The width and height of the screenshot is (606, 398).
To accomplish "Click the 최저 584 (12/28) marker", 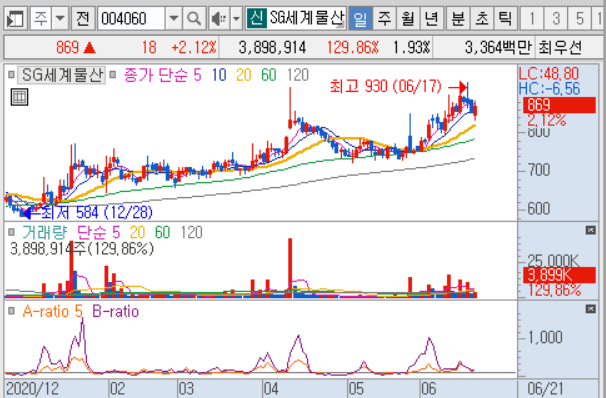I will point(88,212).
